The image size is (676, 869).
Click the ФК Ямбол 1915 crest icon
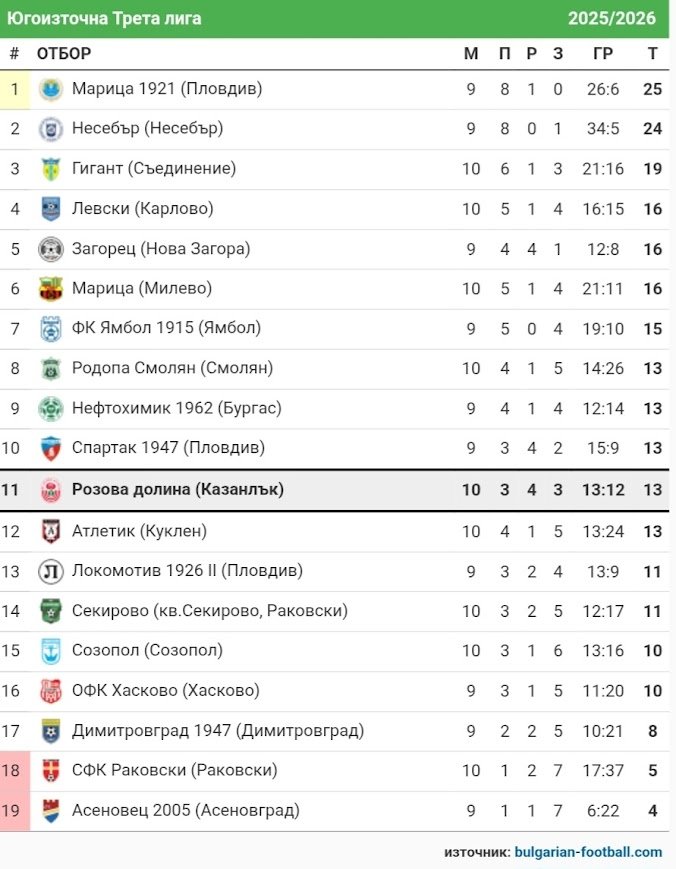[x=49, y=329]
